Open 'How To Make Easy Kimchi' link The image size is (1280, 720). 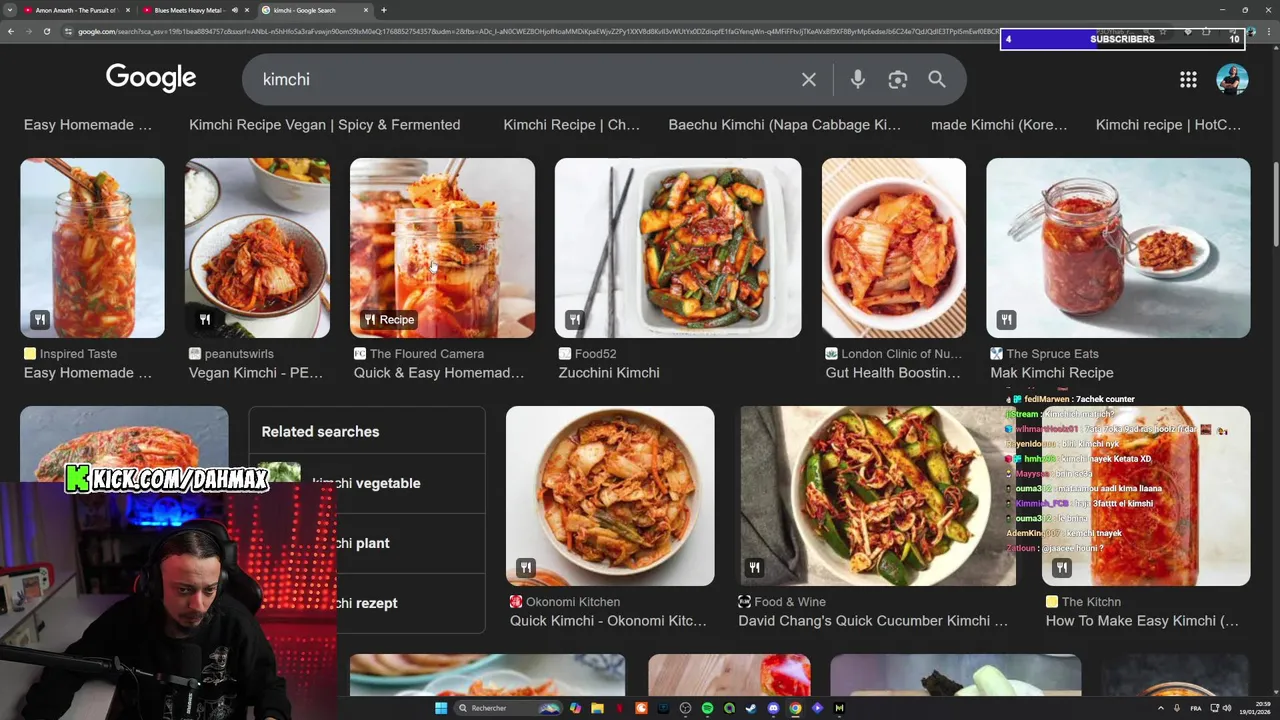pyautogui.click(x=1142, y=621)
